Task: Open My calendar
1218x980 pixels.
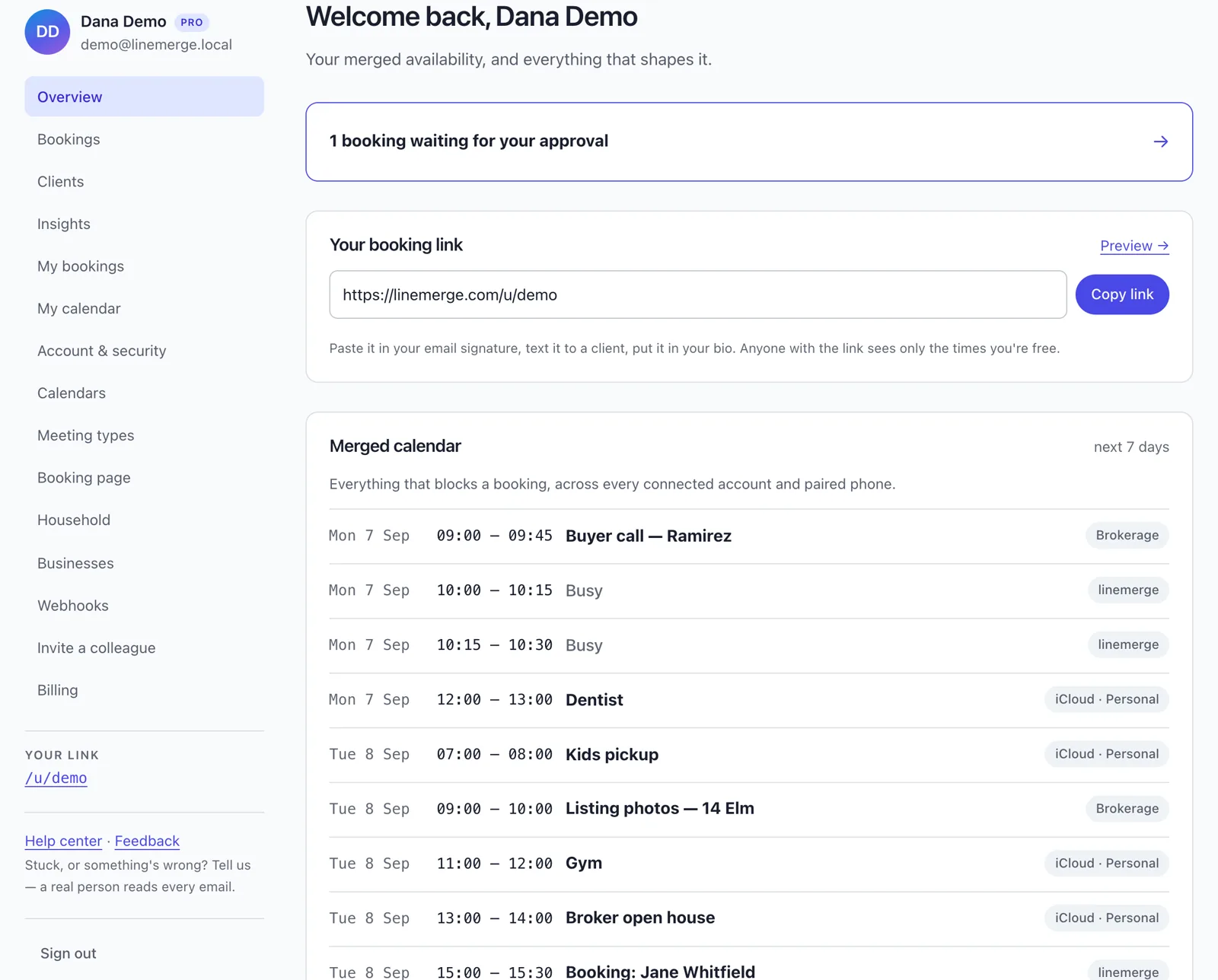Action: click(x=144, y=308)
